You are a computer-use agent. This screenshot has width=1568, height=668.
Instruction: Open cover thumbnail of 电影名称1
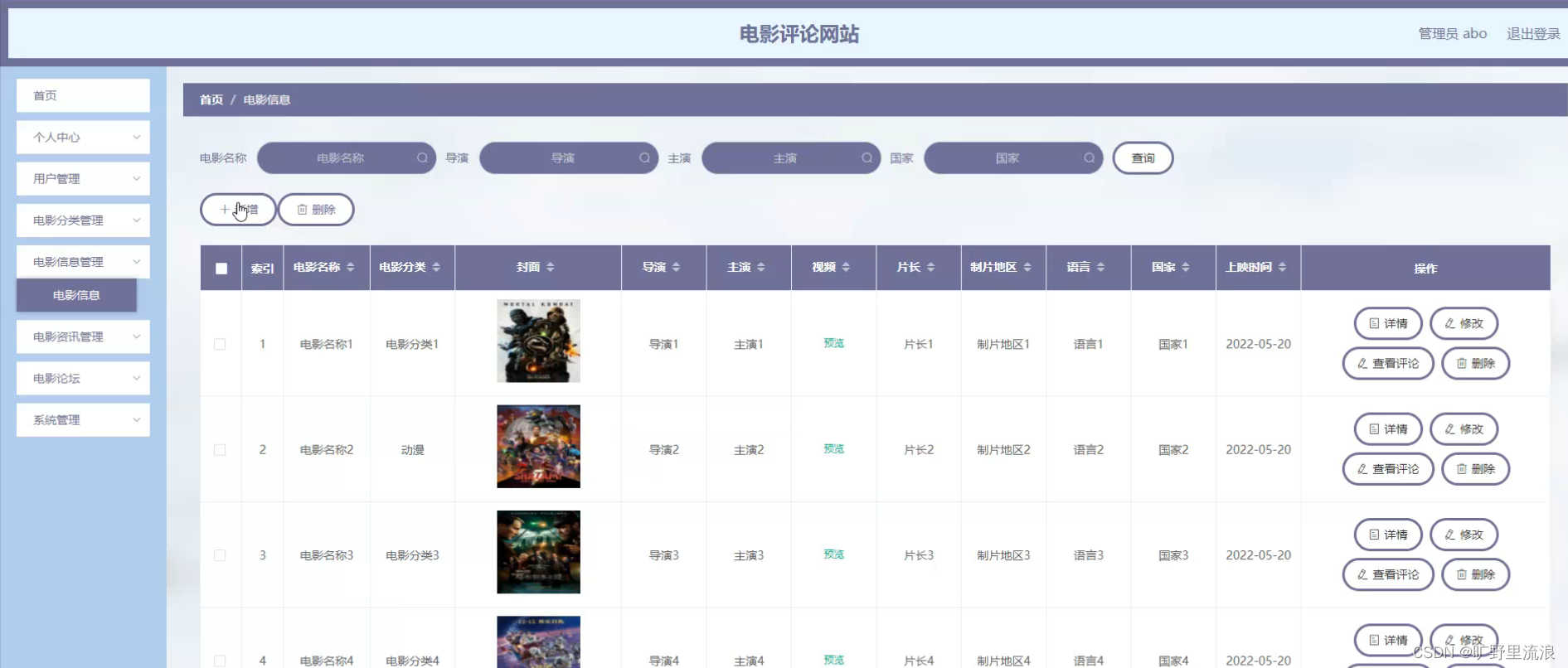pyautogui.click(x=538, y=341)
